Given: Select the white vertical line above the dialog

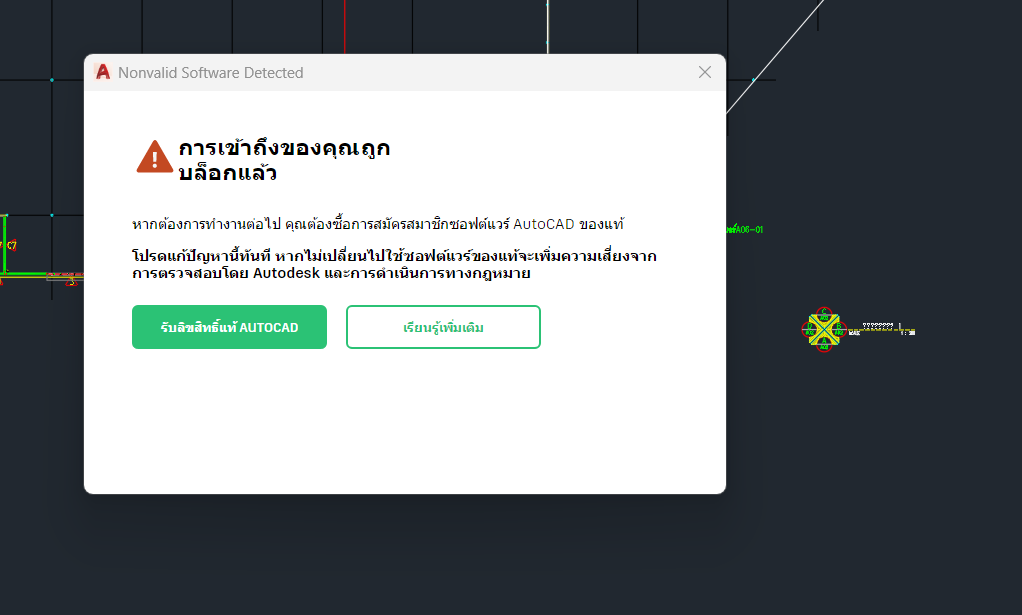Looking at the screenshot, I should pos(548,27).
